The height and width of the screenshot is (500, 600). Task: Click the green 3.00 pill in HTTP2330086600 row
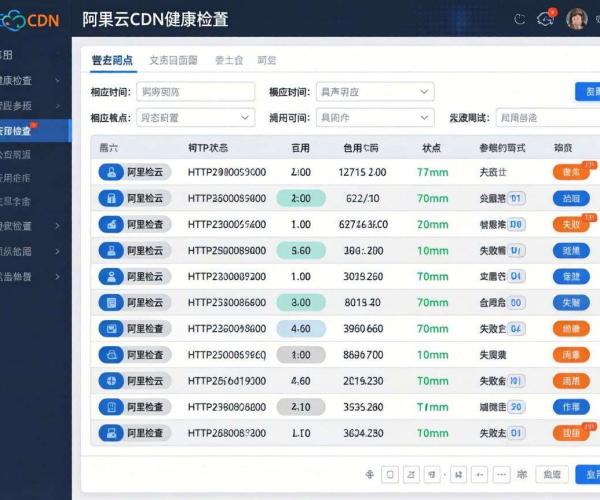coord(301,303)
